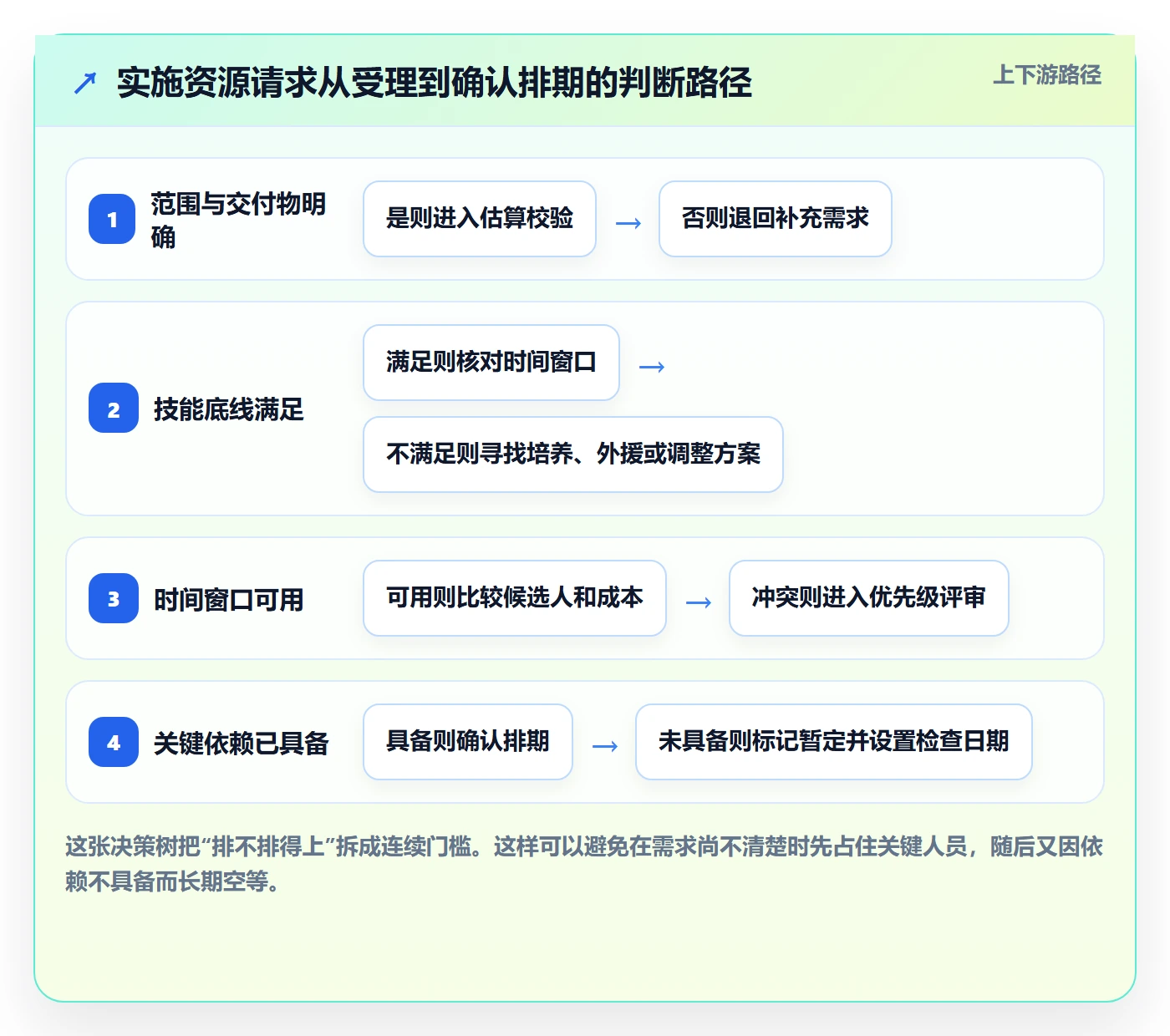1170x1036 pixels.
Task: Select the 可用则比较候选人和成本 branch box
Action: (515, 598)
